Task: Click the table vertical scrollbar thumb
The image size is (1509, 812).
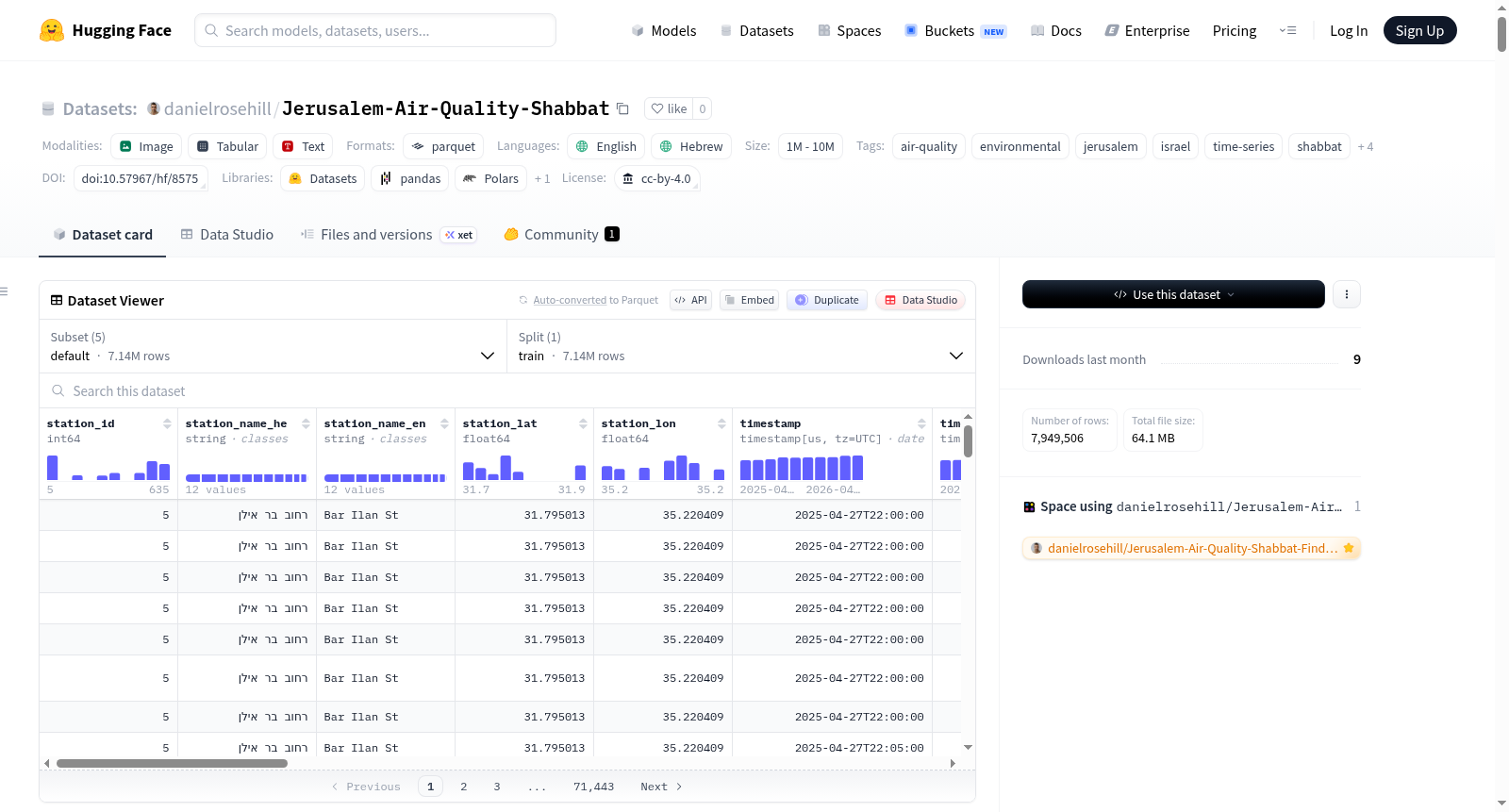Action: pos(968,441)
